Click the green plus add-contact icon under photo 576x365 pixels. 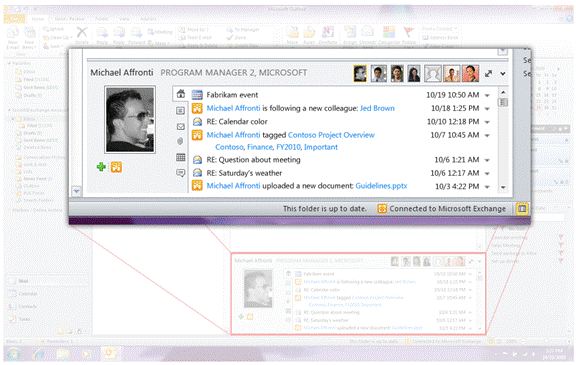[101, 167]
